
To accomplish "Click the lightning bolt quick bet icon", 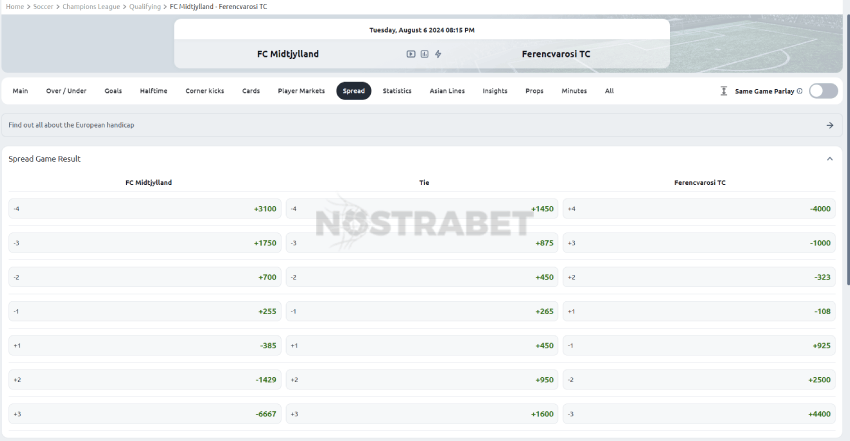I will [438, 54].
